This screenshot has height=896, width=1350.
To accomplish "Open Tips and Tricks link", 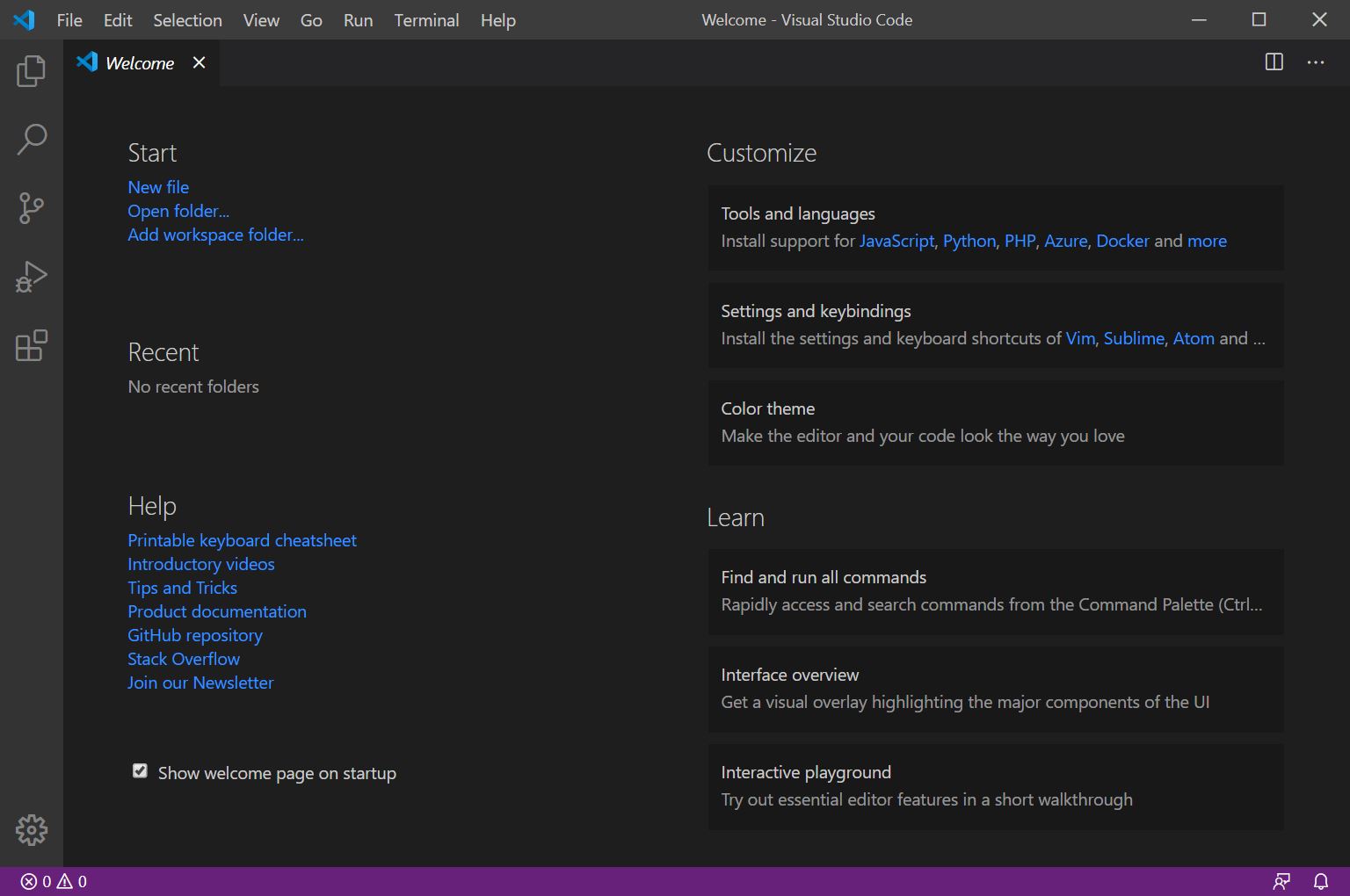I will click(182, 588).
